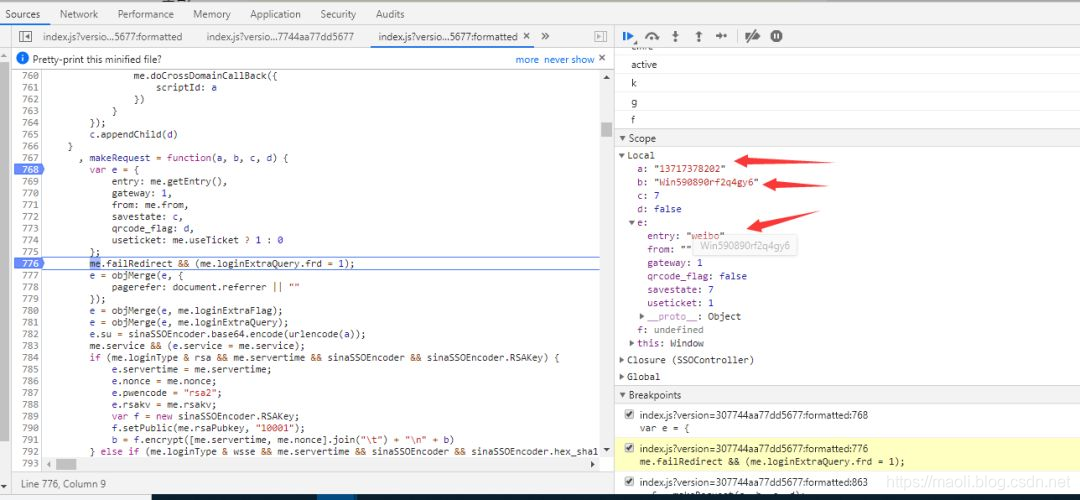Dismiss the pretty-print info bar
This screenshot has width=1080, height=500.
[602, 59]
